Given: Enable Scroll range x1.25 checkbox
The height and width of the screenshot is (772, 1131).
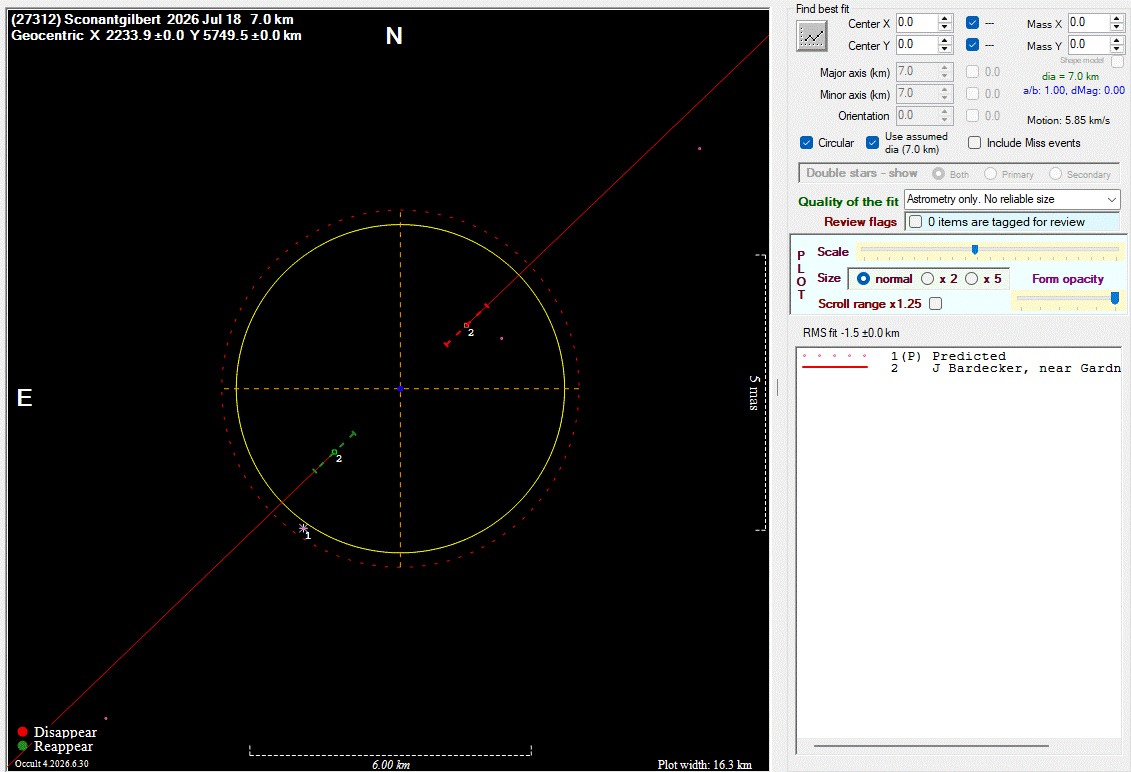Looking at the screenshot, I should (x=936, y=304).
